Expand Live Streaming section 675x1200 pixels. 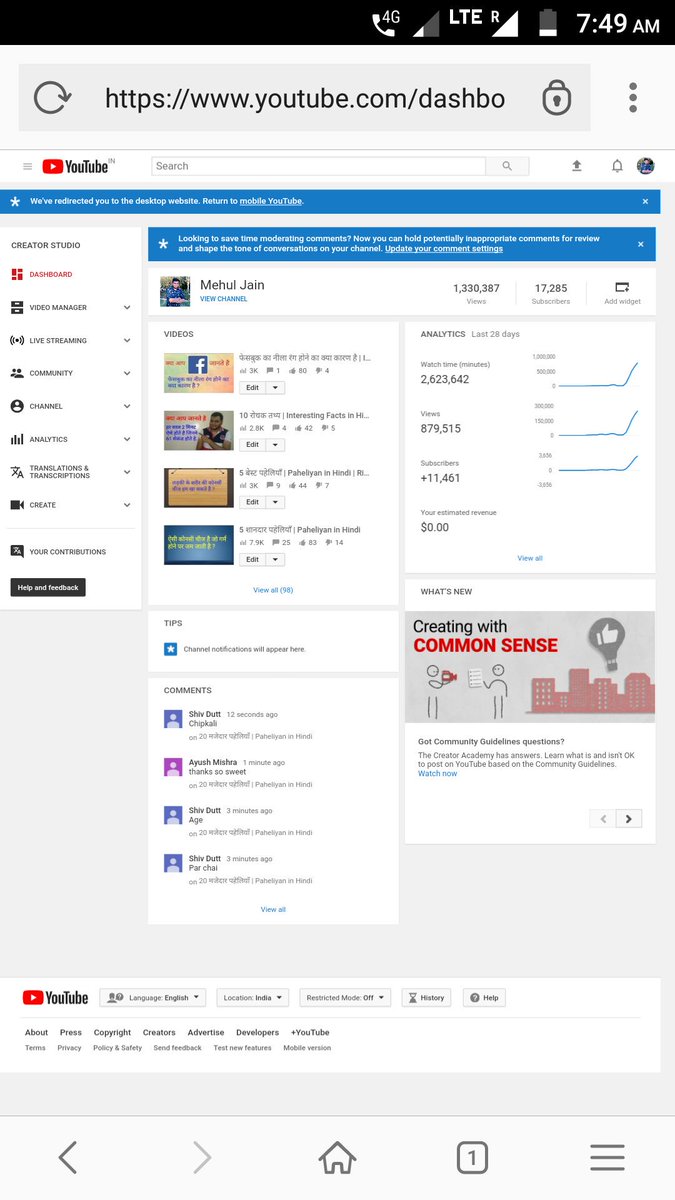[x=70, y=340]
